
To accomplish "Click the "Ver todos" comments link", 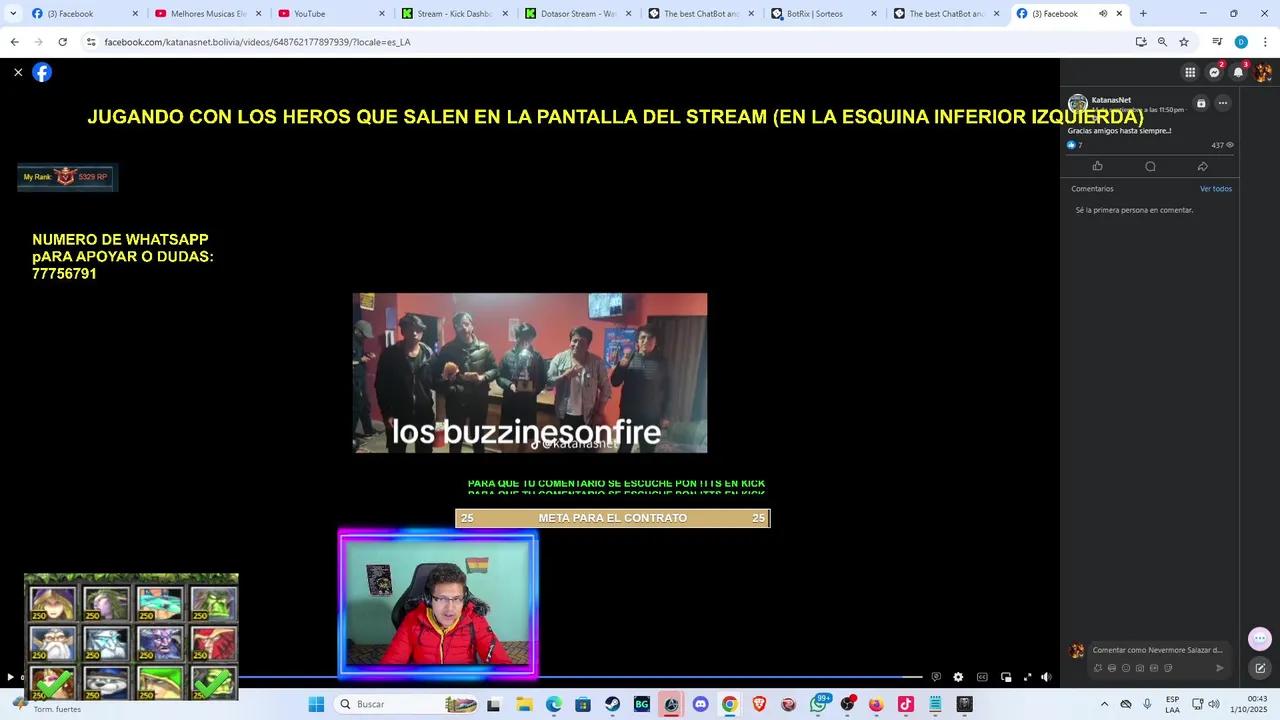I will [x=1215, y=189].
